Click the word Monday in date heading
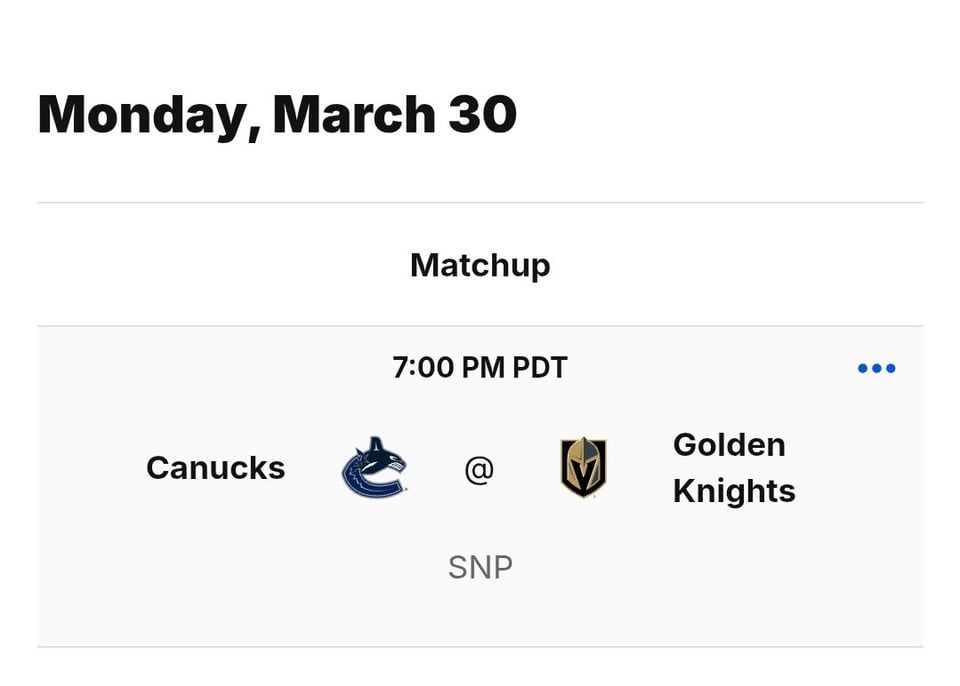The width and height of the screenshot is (960, 686). (140, 115)
